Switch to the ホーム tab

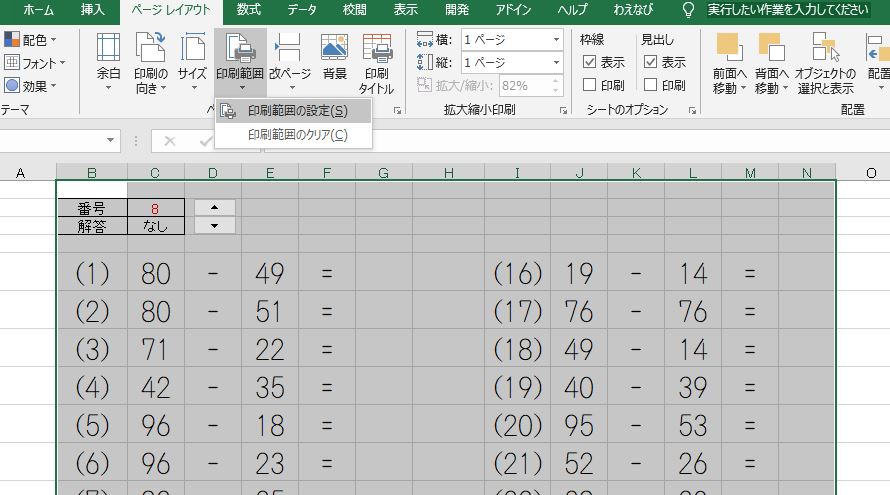(x=38, y=10)
